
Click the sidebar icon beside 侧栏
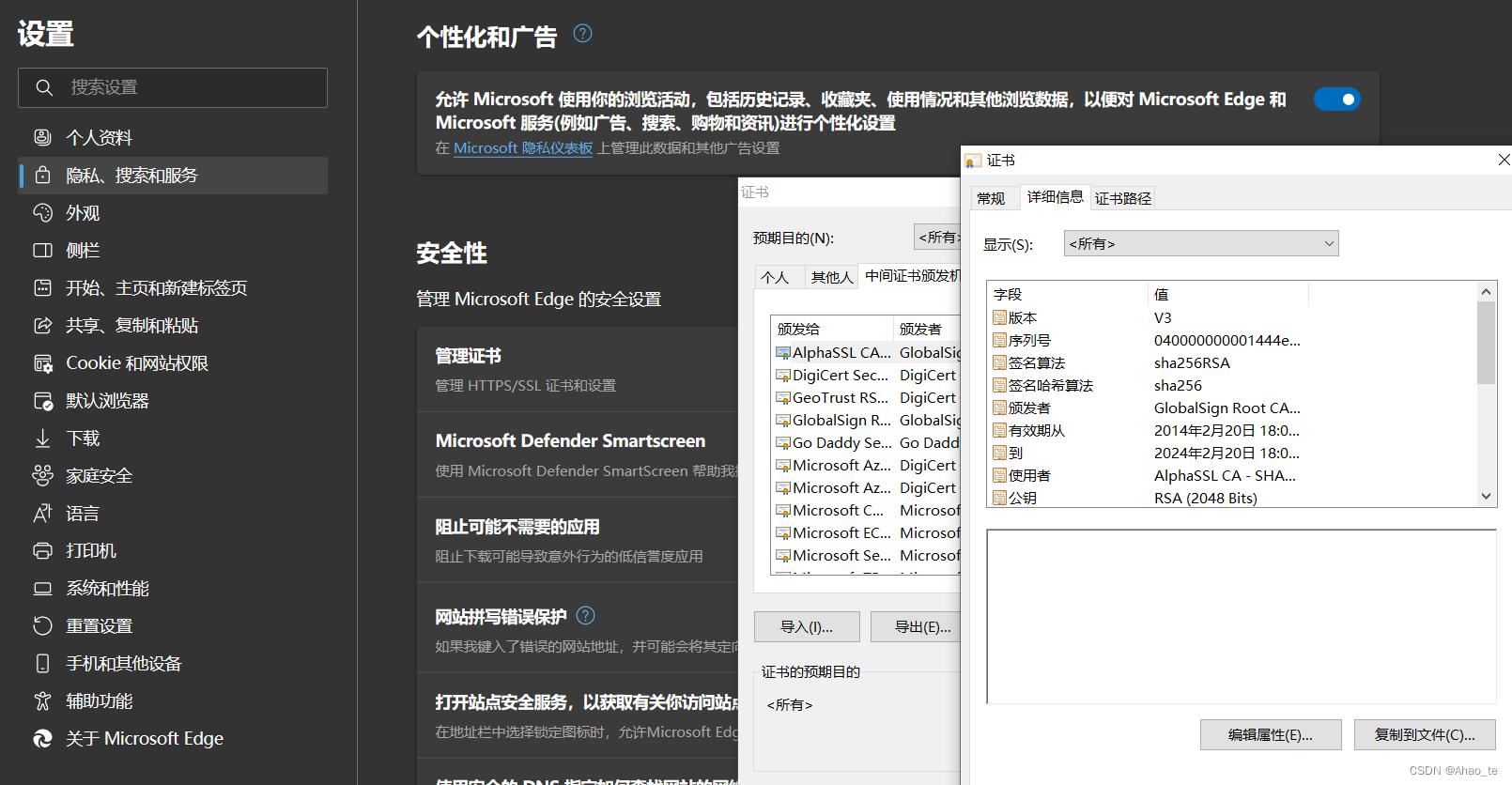42,250
